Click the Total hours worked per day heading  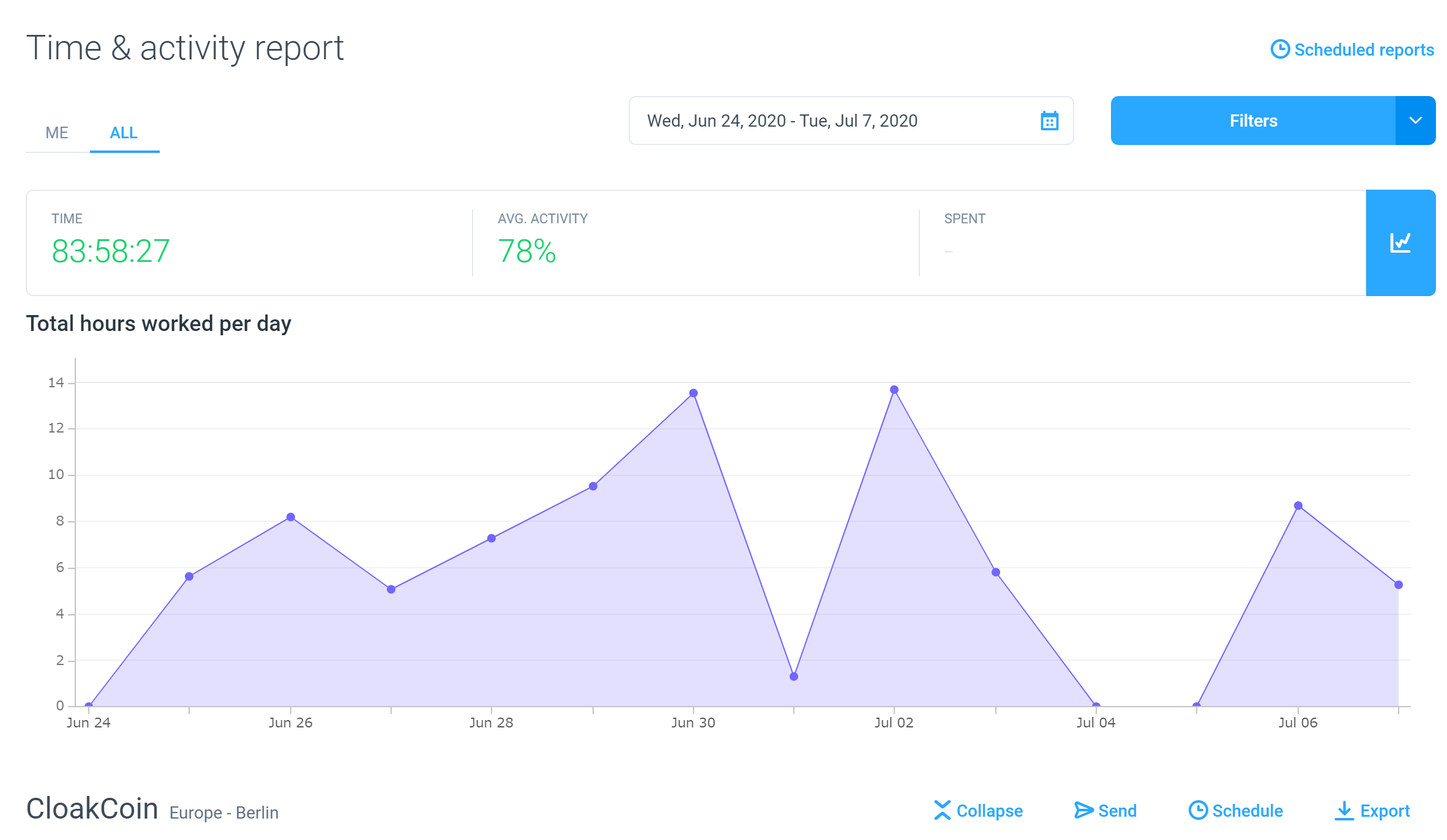coord(159,324)
